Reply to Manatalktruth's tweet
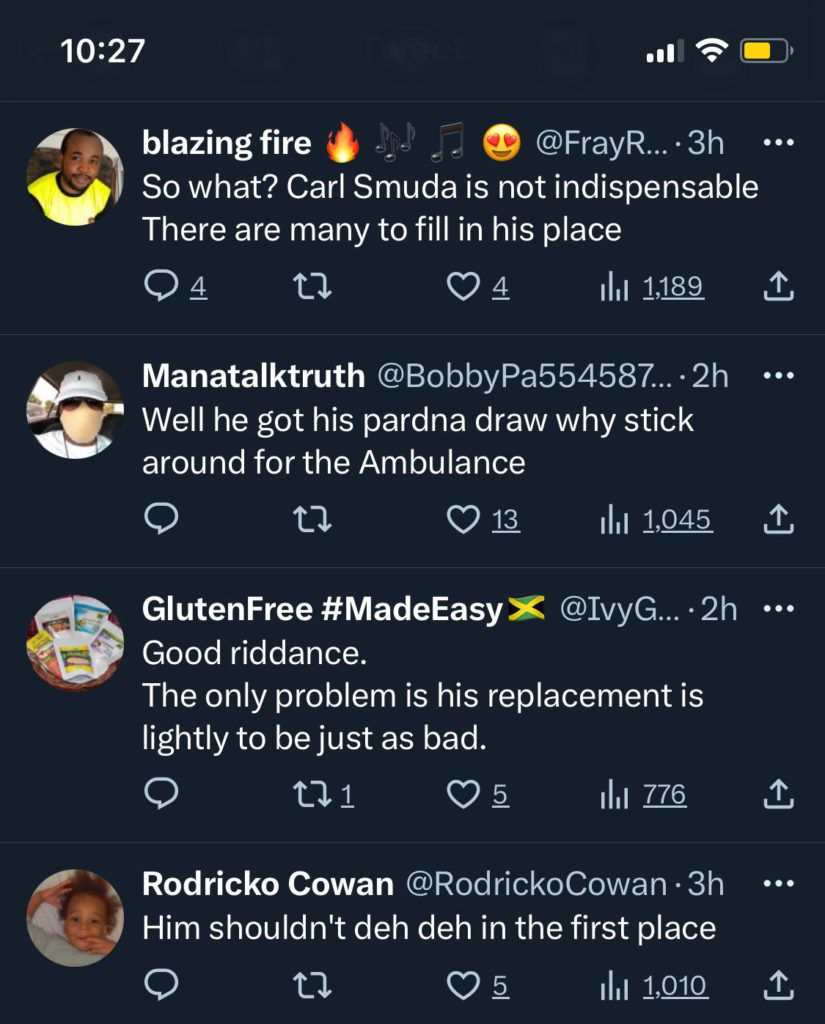This screenshot has width=825, height=1024. coord(161,519)
